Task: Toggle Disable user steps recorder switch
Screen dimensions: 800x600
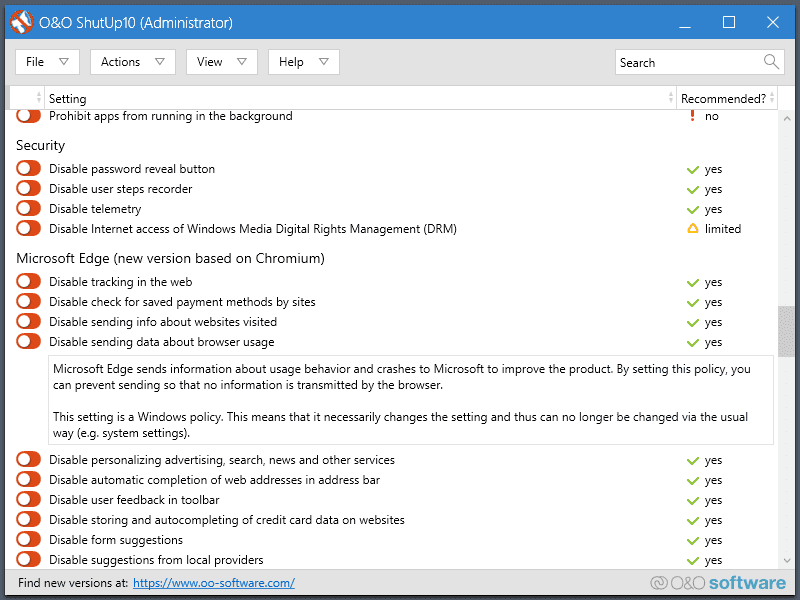Action: (28, 188)
